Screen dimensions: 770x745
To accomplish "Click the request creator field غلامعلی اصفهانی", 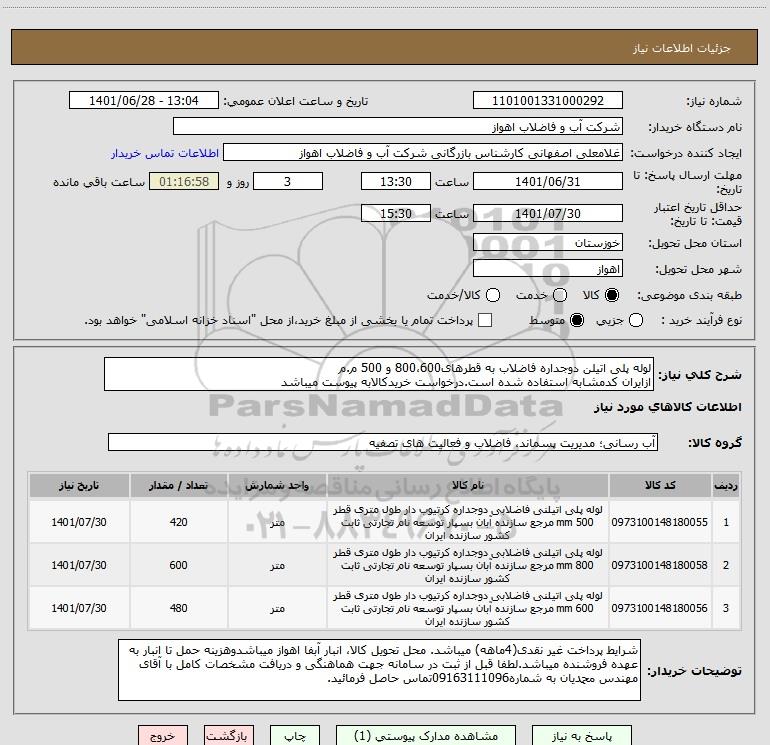I will click(x=423, y=153).
